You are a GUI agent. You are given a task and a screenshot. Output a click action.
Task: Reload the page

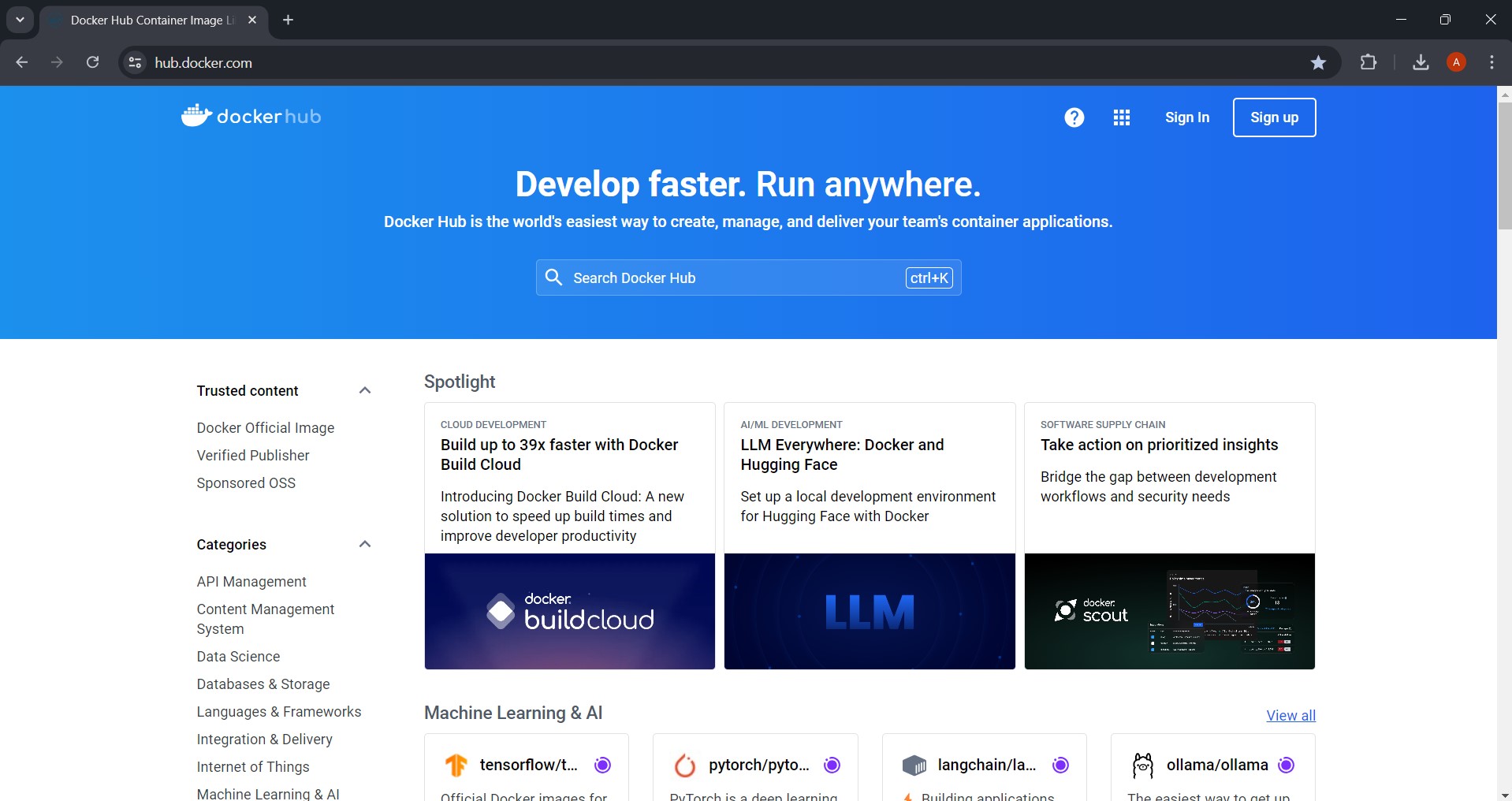[x=92, y=63]
